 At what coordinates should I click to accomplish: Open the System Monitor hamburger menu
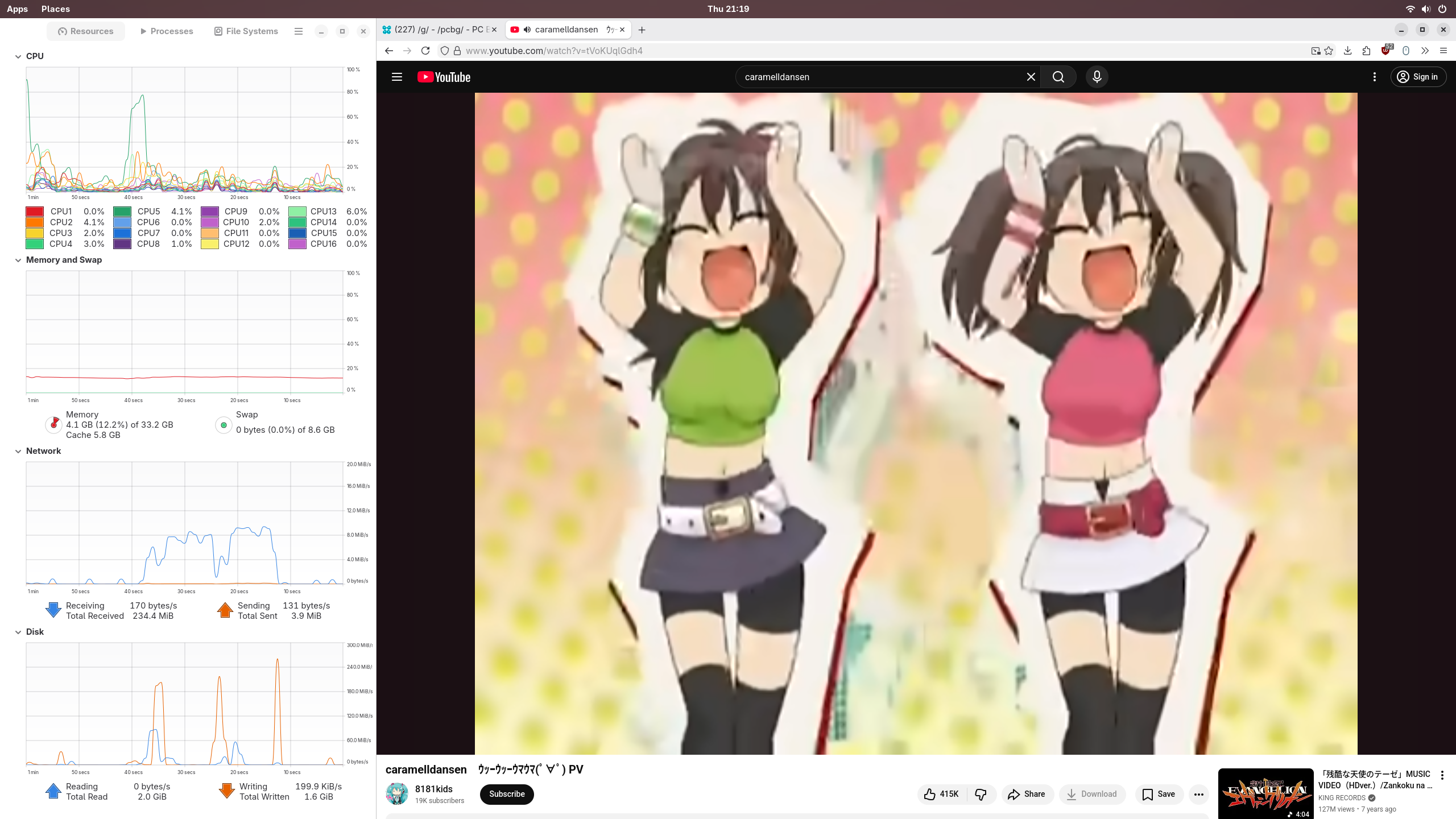pos(298,31)
